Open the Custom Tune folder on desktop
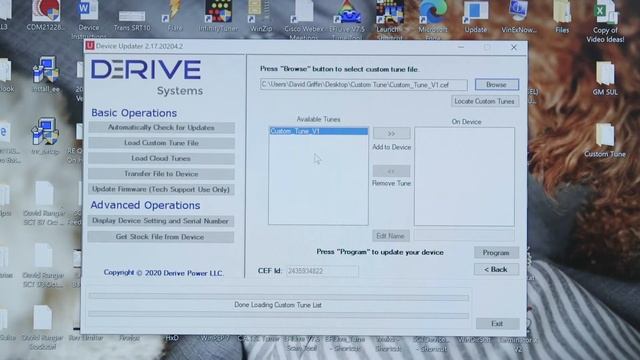This screenshot has height=360, width=640. (604, 141)
